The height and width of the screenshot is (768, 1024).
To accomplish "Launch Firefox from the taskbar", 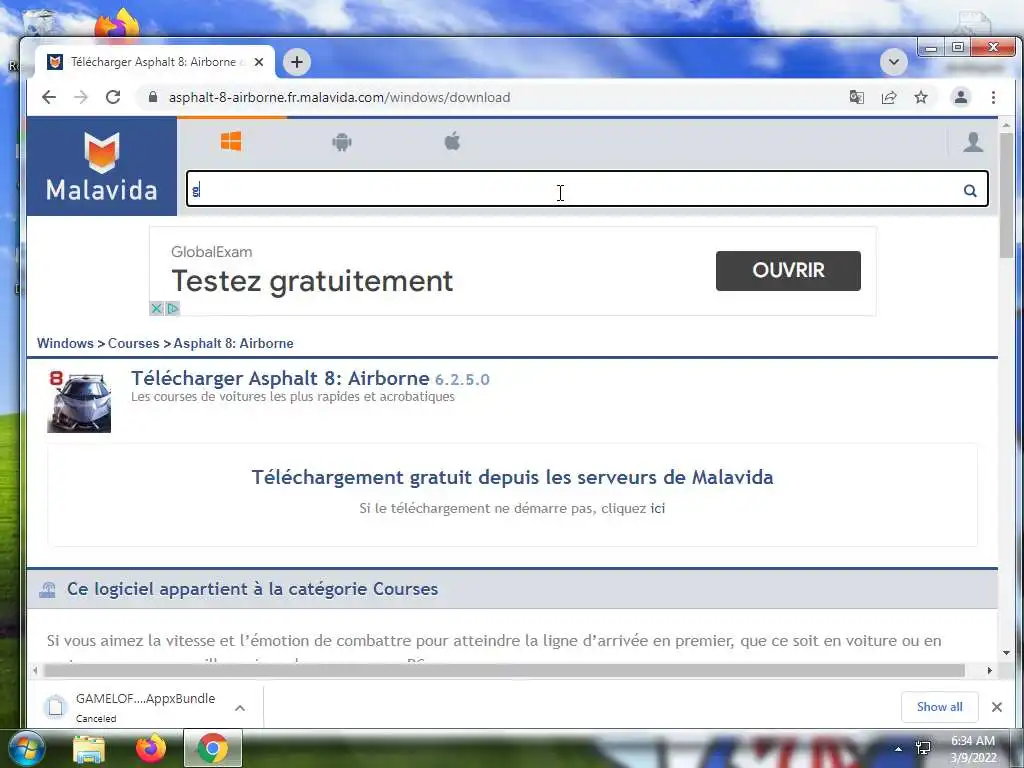I will tap(151, 748).
